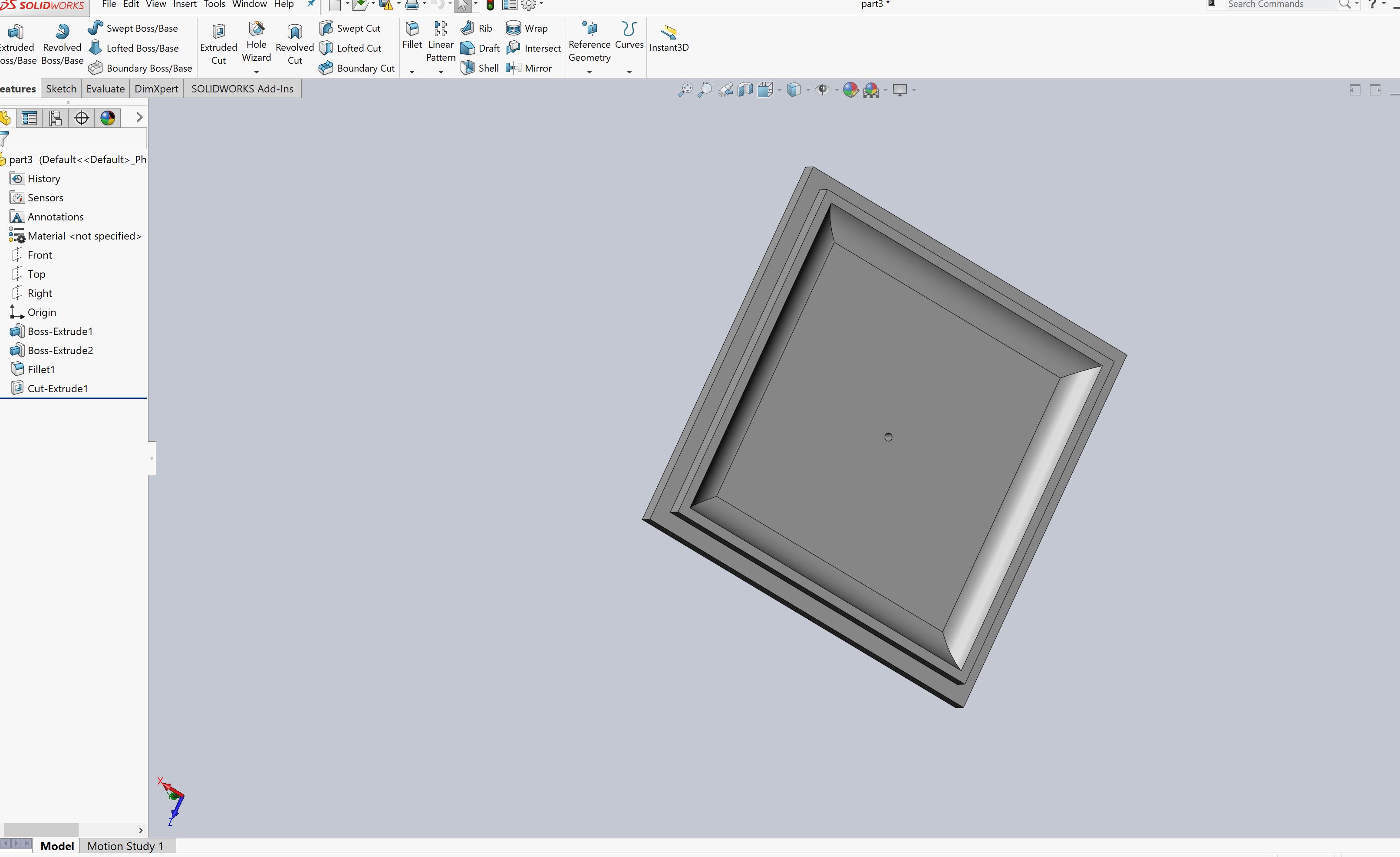Viewport: 1400px width, 857px height.
Task: Toggle Instant3D mode
Action: (x=669, y=38)
